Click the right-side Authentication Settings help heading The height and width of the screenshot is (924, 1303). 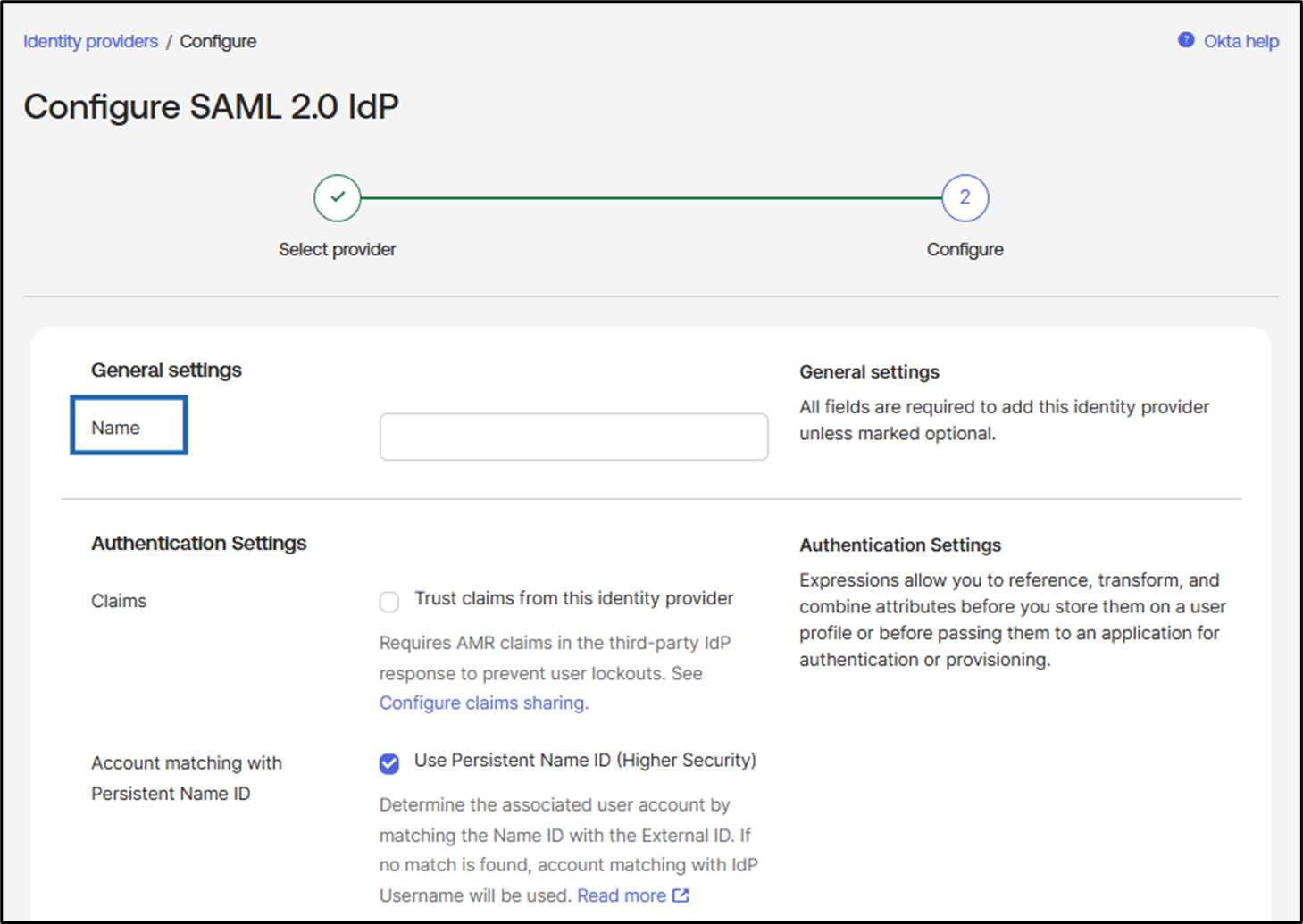[900, 545]
